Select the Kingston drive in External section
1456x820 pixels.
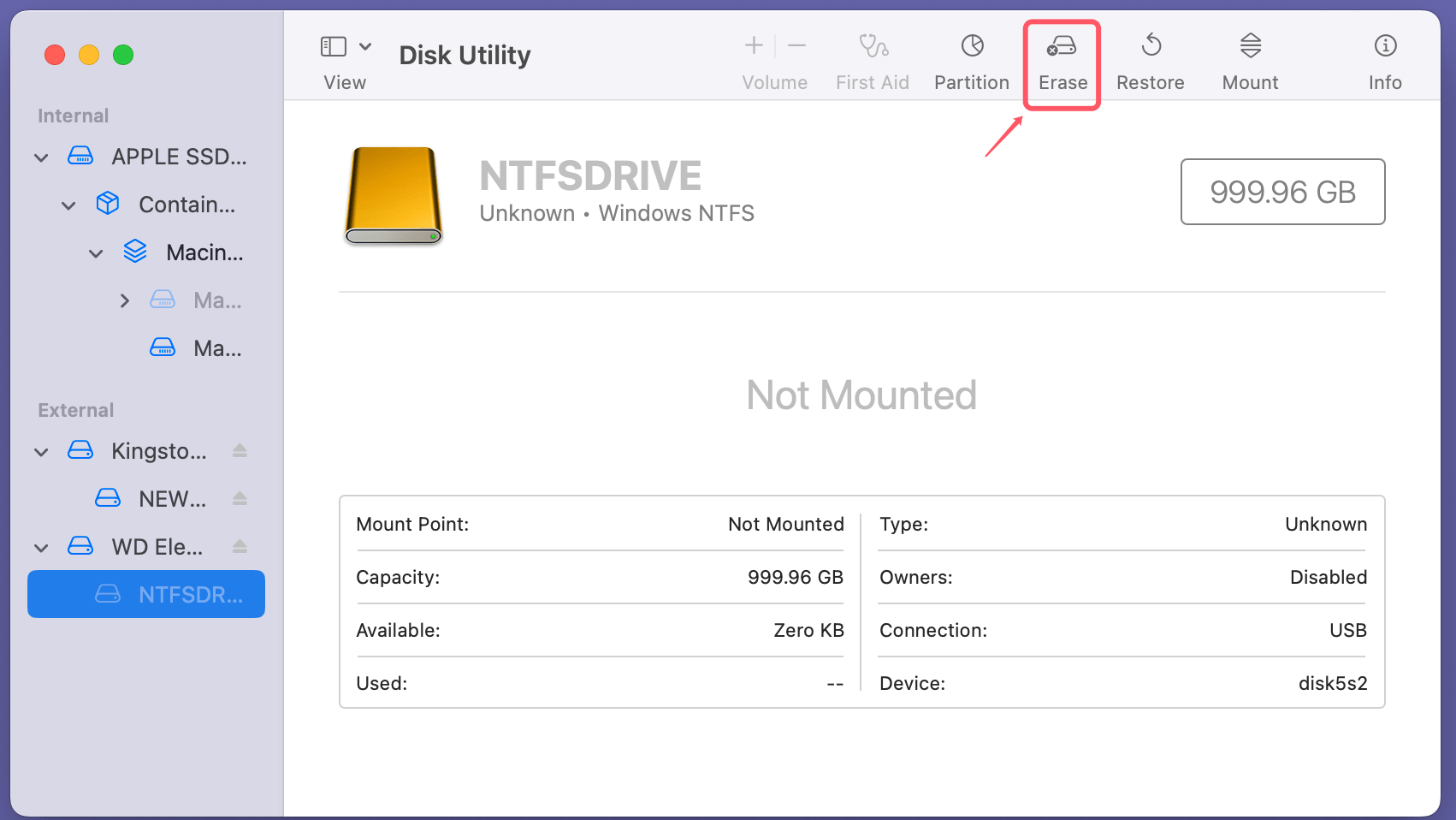tap(158, 451)
